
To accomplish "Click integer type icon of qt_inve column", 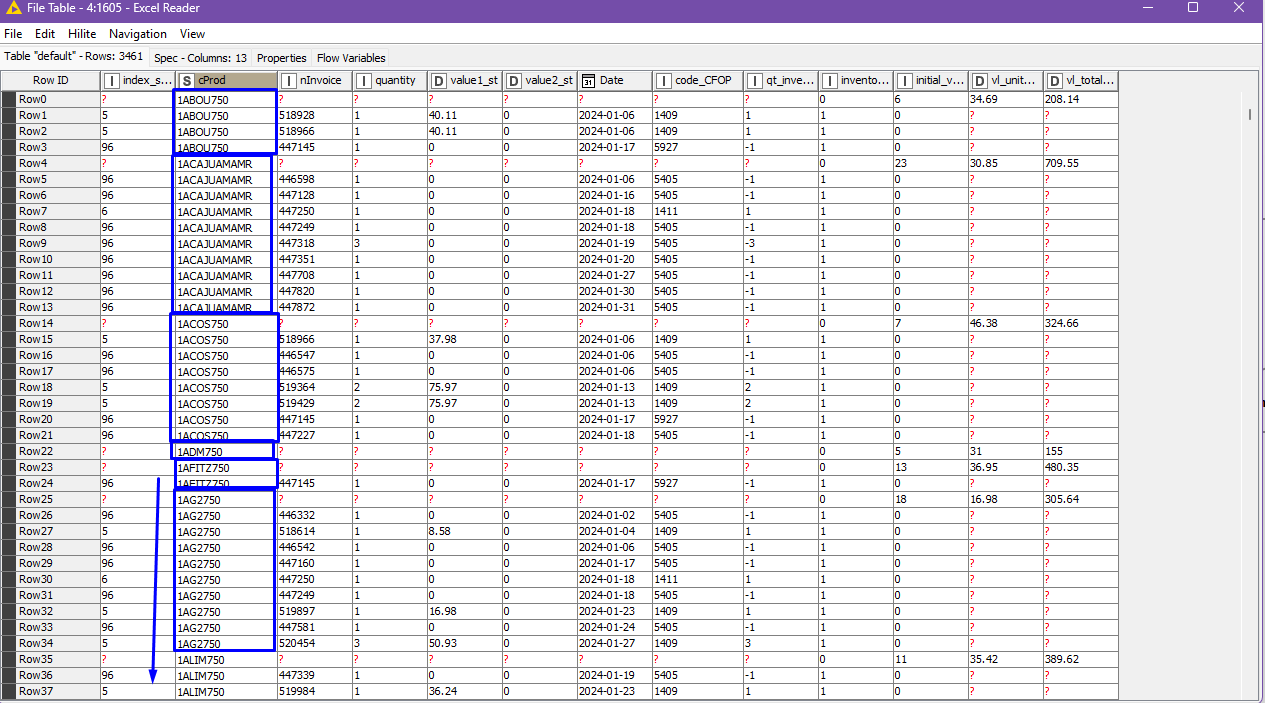I will point(754,80).
